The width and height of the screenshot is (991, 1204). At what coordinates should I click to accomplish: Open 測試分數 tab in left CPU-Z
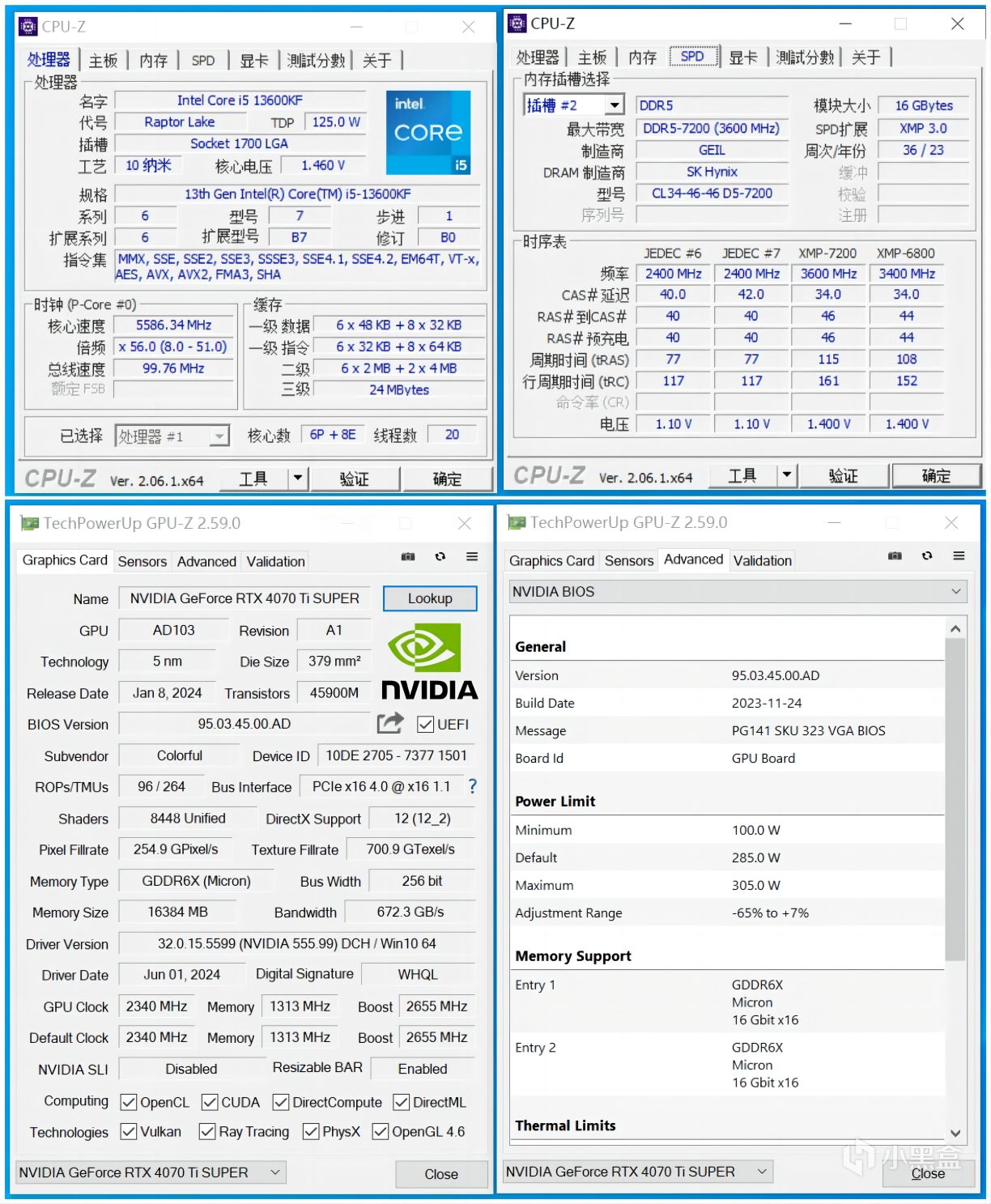[x=316, y=61]
